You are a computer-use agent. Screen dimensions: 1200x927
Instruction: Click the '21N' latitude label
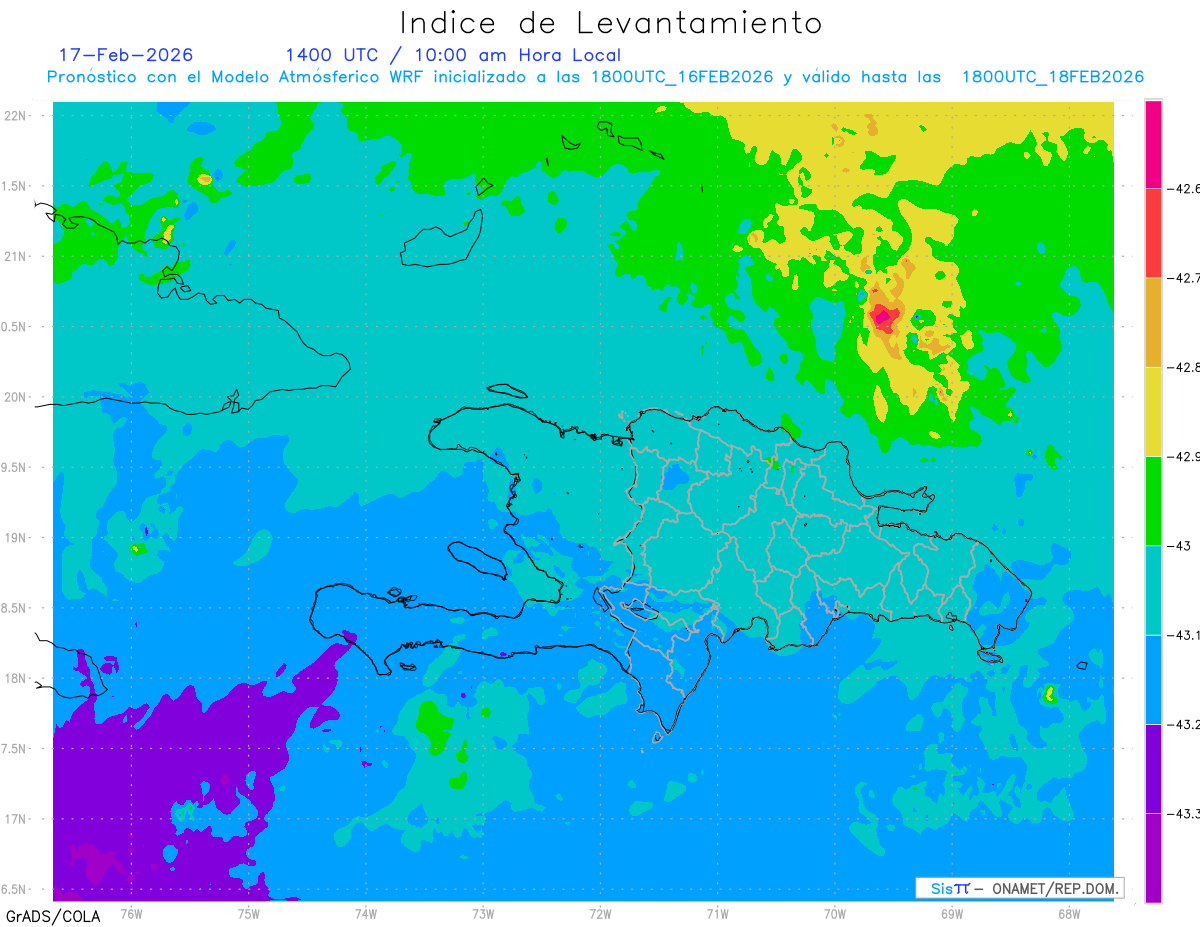(16, 257)
